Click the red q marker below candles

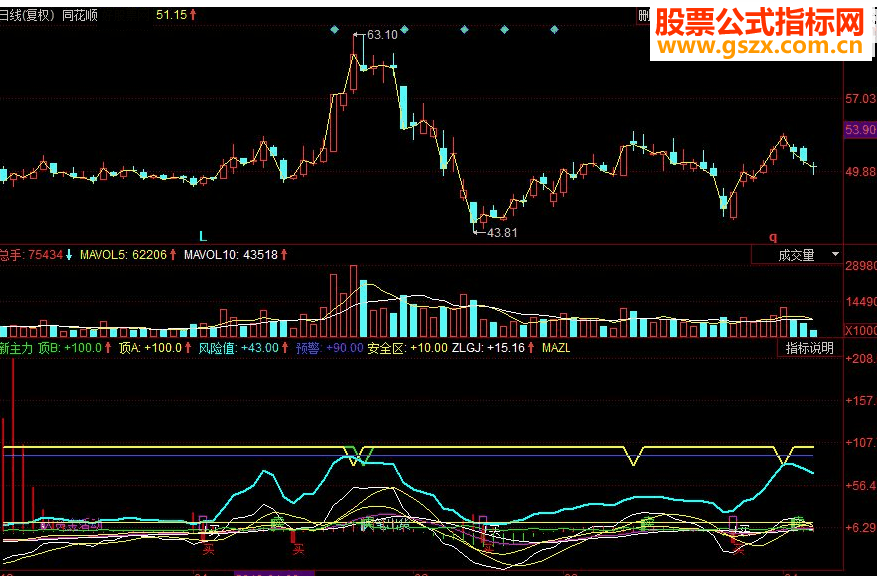[773, 237]
